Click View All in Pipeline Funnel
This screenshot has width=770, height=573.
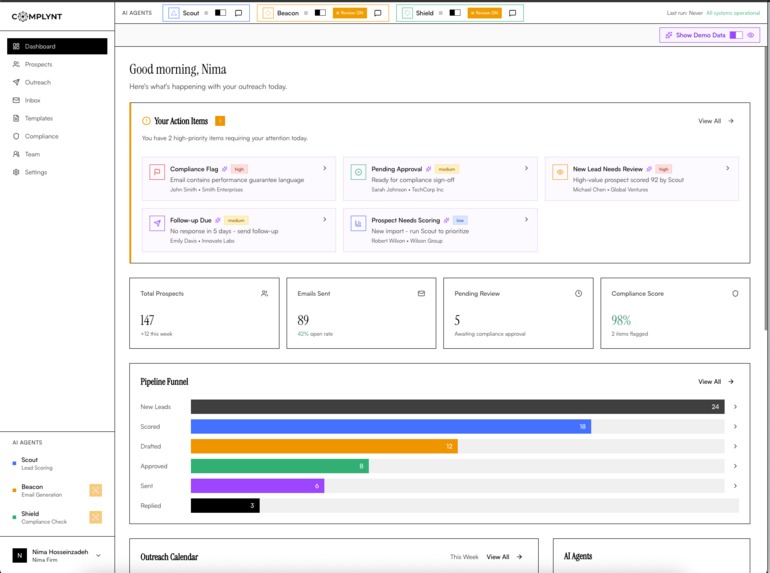tap(716, 382)
